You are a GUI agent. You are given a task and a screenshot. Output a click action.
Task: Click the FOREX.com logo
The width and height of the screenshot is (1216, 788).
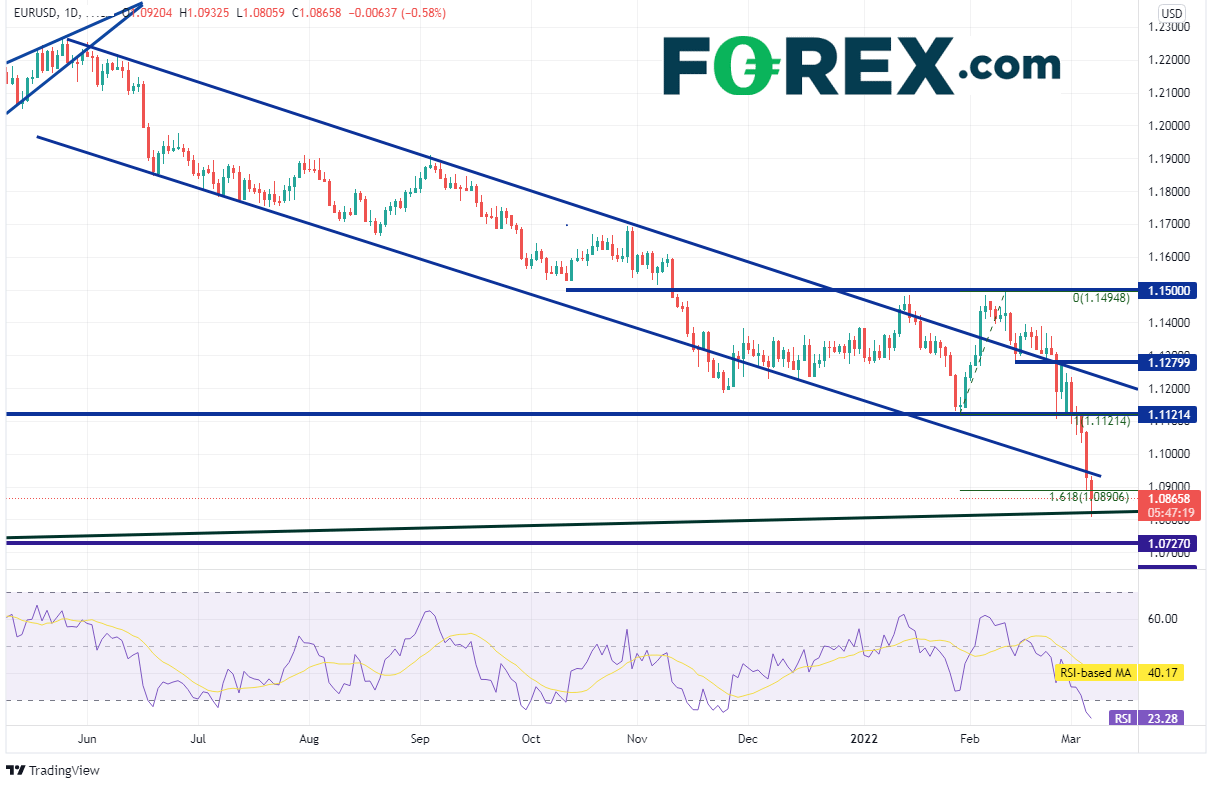(861, 66)
